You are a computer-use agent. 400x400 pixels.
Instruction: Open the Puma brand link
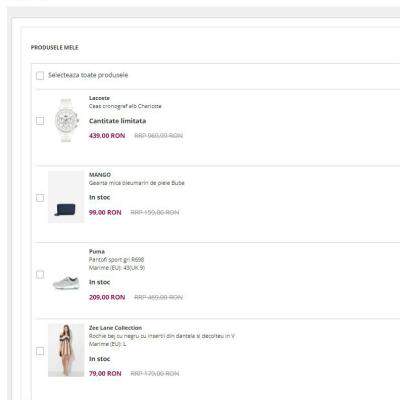[x=97, y=251]
